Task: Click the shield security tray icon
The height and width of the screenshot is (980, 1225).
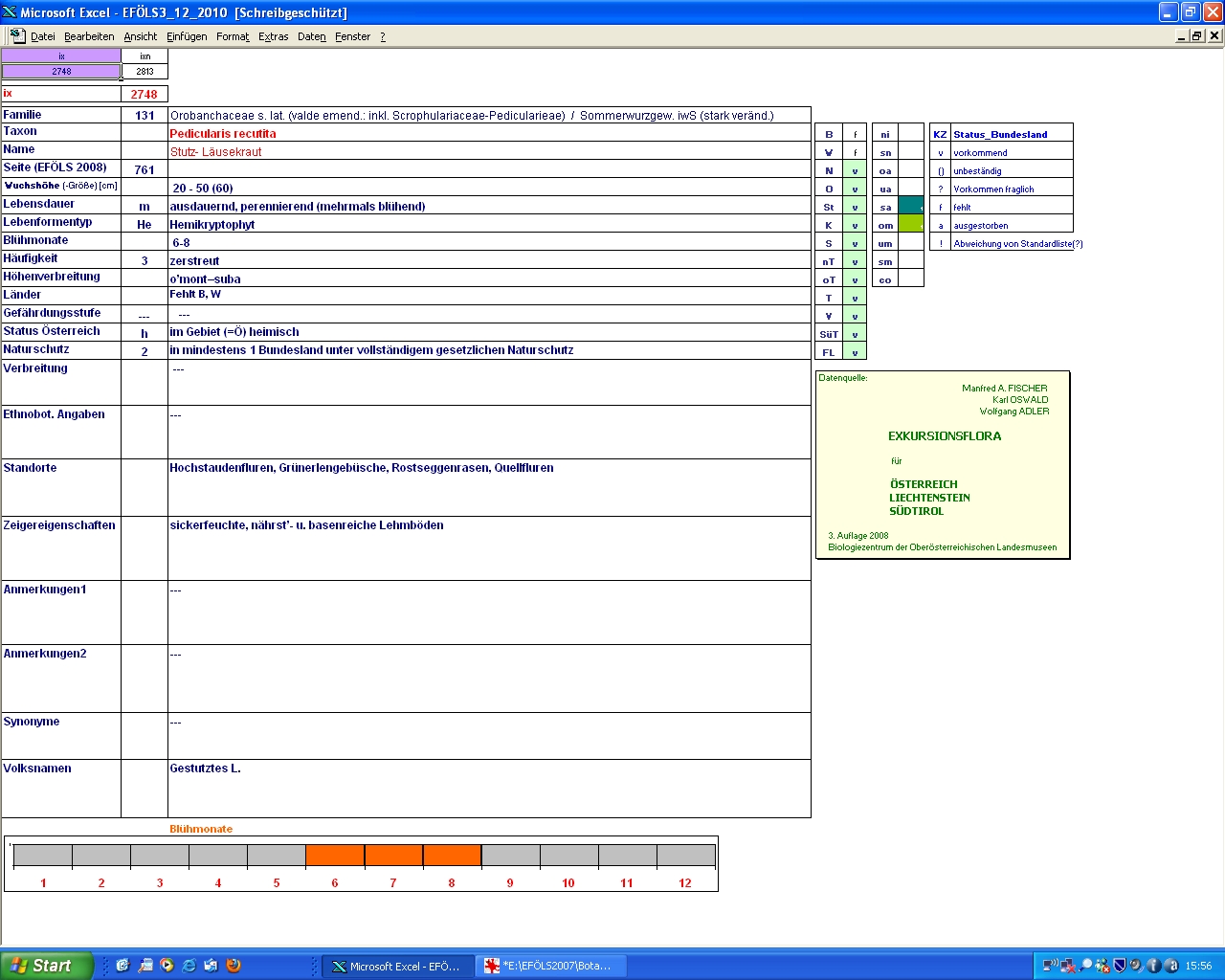Action: click(1119, 966)
